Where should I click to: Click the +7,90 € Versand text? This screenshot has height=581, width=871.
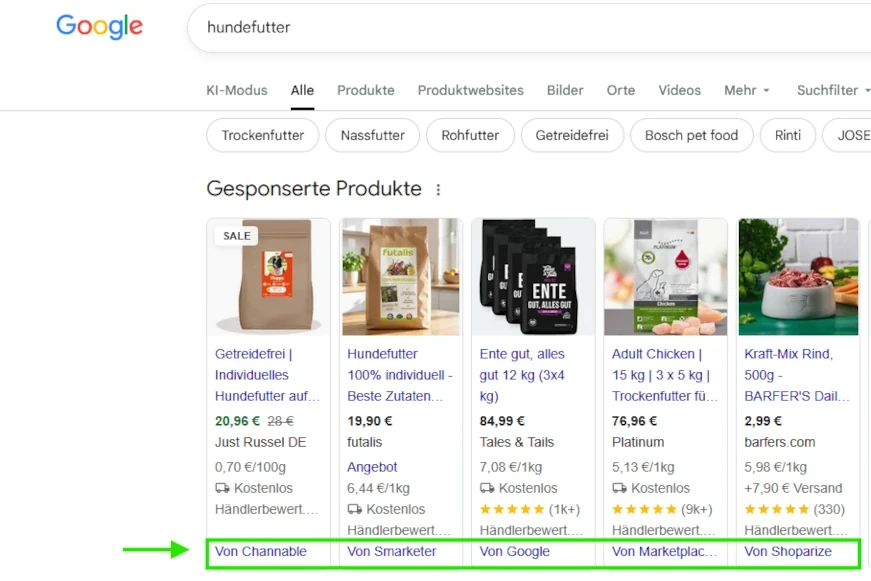click(x=793, y=488)
